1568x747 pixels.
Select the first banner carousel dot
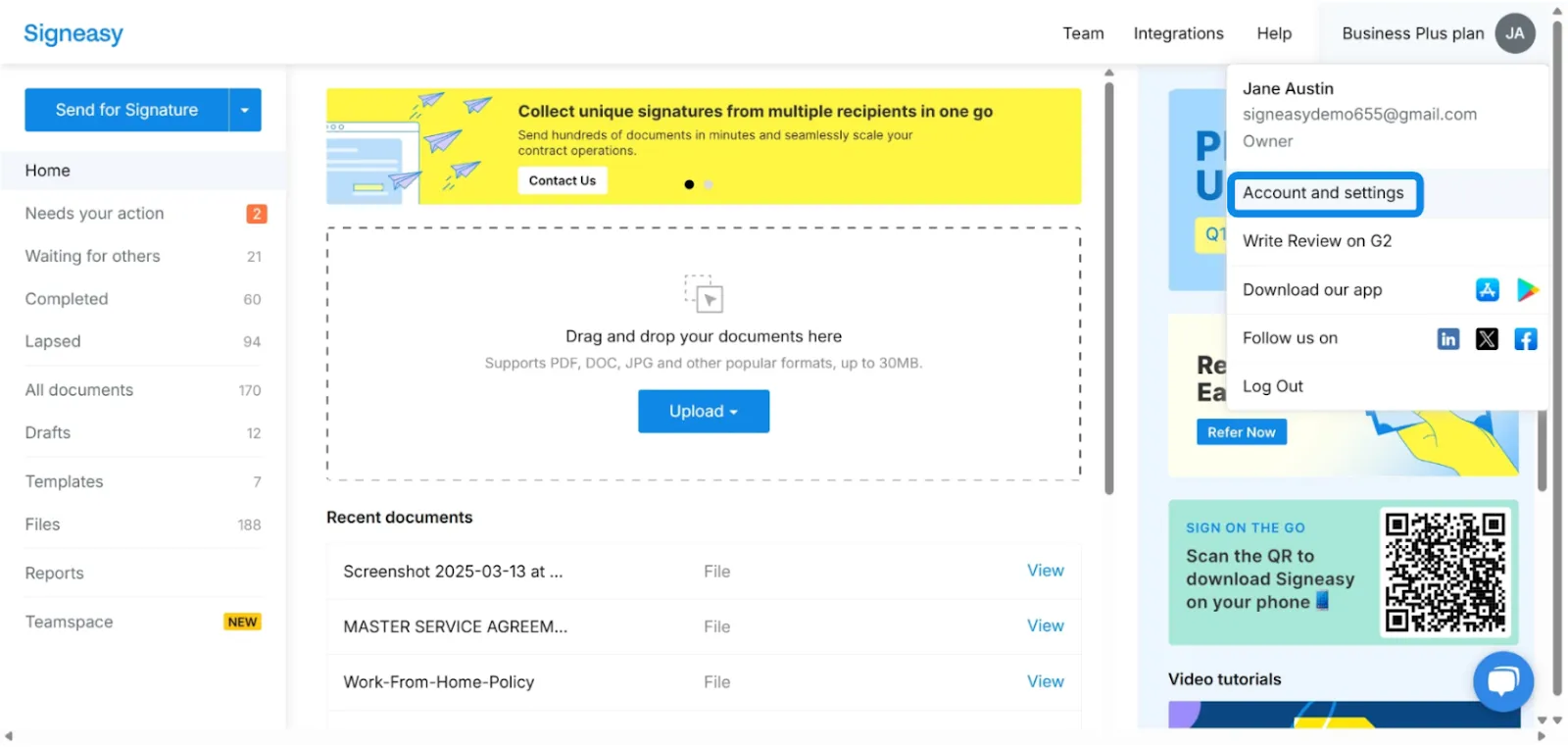pyautogui.click(x=689, y=184)
